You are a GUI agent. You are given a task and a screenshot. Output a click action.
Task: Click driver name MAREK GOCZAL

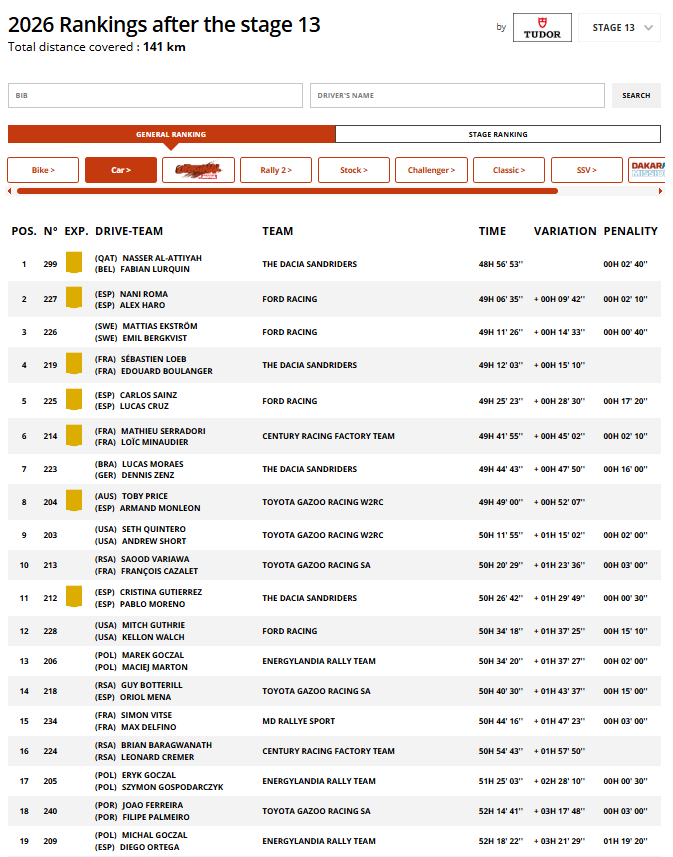(x=153, y=655)
